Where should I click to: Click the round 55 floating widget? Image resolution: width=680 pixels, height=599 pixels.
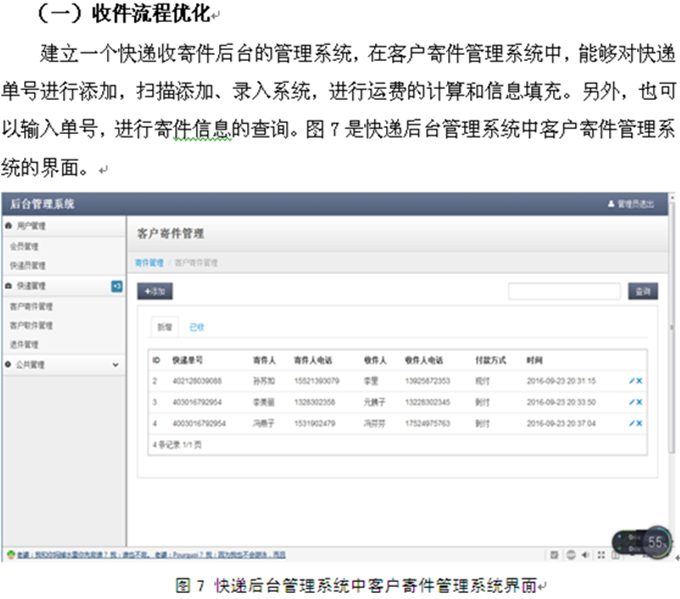pos(656,542)
